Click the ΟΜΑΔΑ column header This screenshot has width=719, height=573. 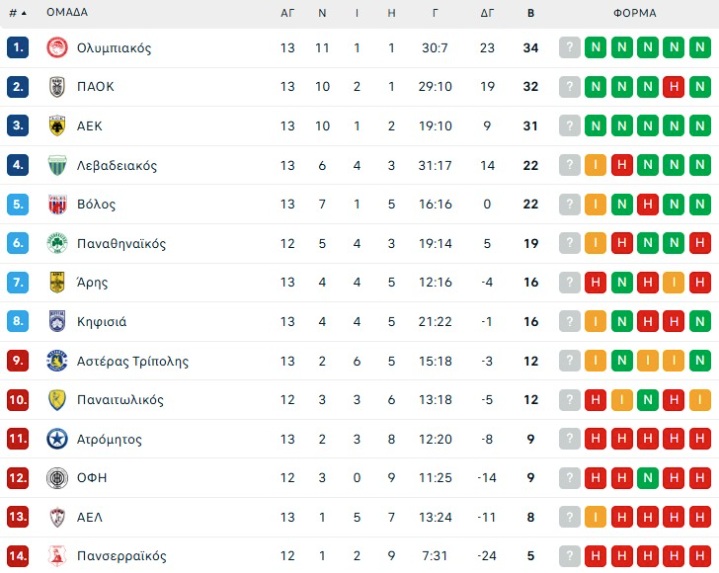coord(67,13)
